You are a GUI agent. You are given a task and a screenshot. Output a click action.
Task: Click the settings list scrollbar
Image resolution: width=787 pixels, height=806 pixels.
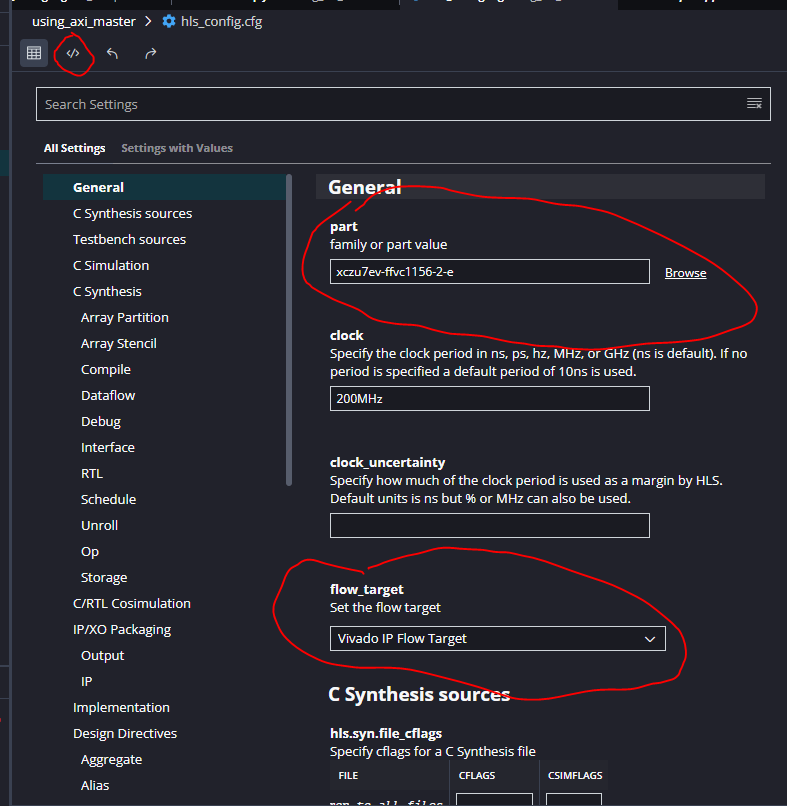pyautogui.click(x=289, y=330)
